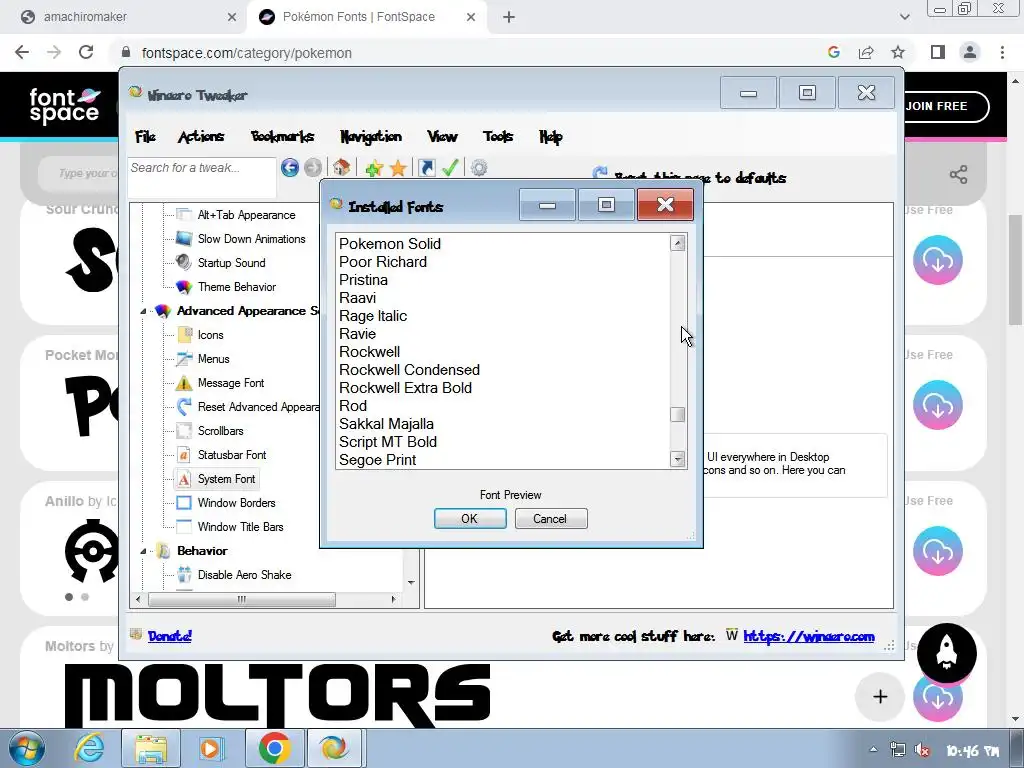This screenshot has height=768, width=1024.
Task: Select Segoe Print font
Action: pyautogui.click(x=377, y=460)
